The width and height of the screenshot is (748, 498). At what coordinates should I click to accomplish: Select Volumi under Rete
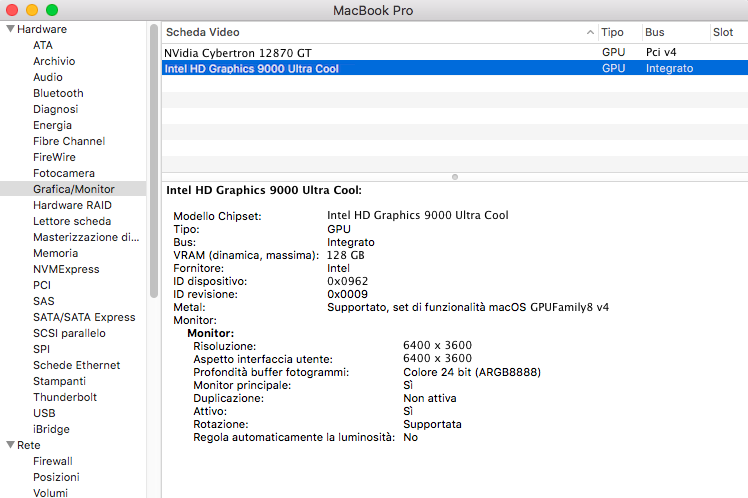tap(50, 493)
